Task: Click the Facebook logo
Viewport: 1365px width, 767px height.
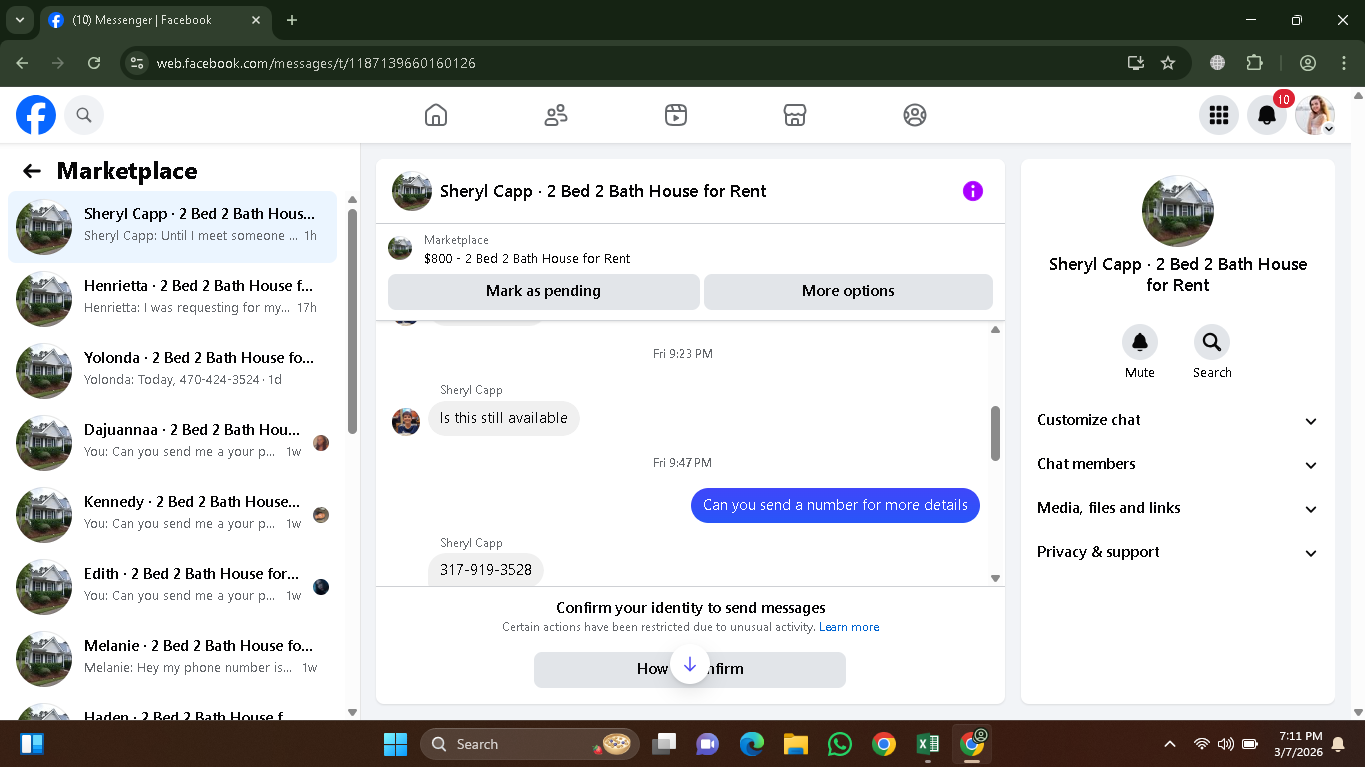Action: click(x=36, y=115)
